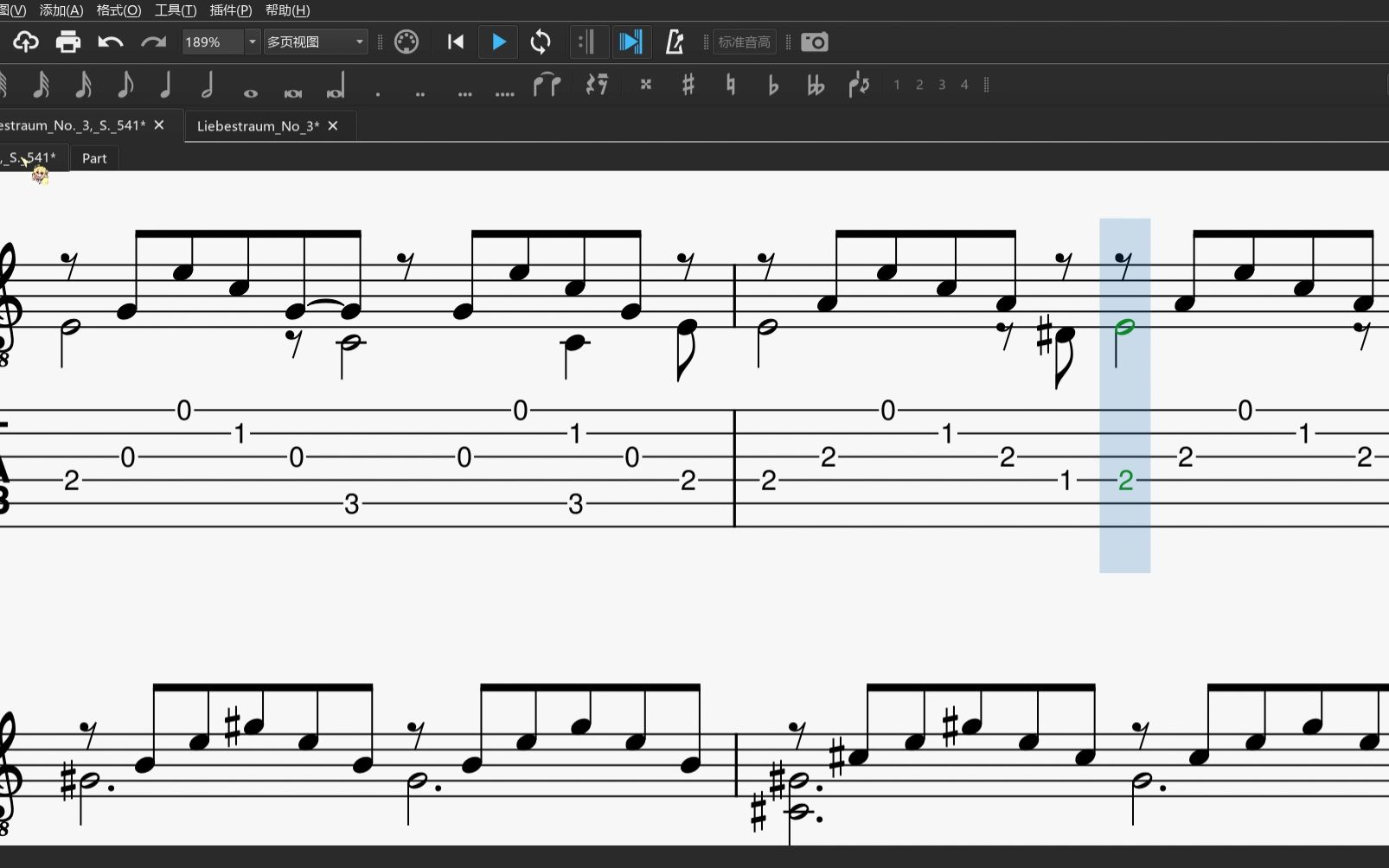This screenshot has height=868, width=1389.
Task: Upload the score to the cloud
Action: (25, 41)
